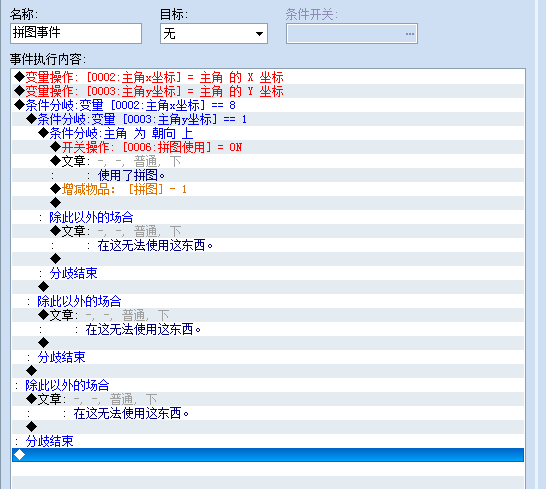Select the 增减物品 [拼图] - 1 line
The image size is (546, 489).
[268, 189]
